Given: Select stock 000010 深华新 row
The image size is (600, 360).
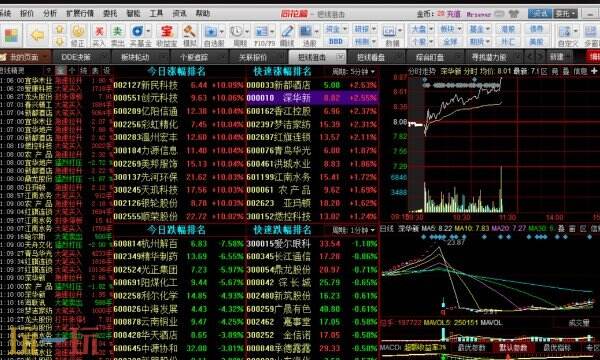Looking at the screenshot, I should [312, 98].
